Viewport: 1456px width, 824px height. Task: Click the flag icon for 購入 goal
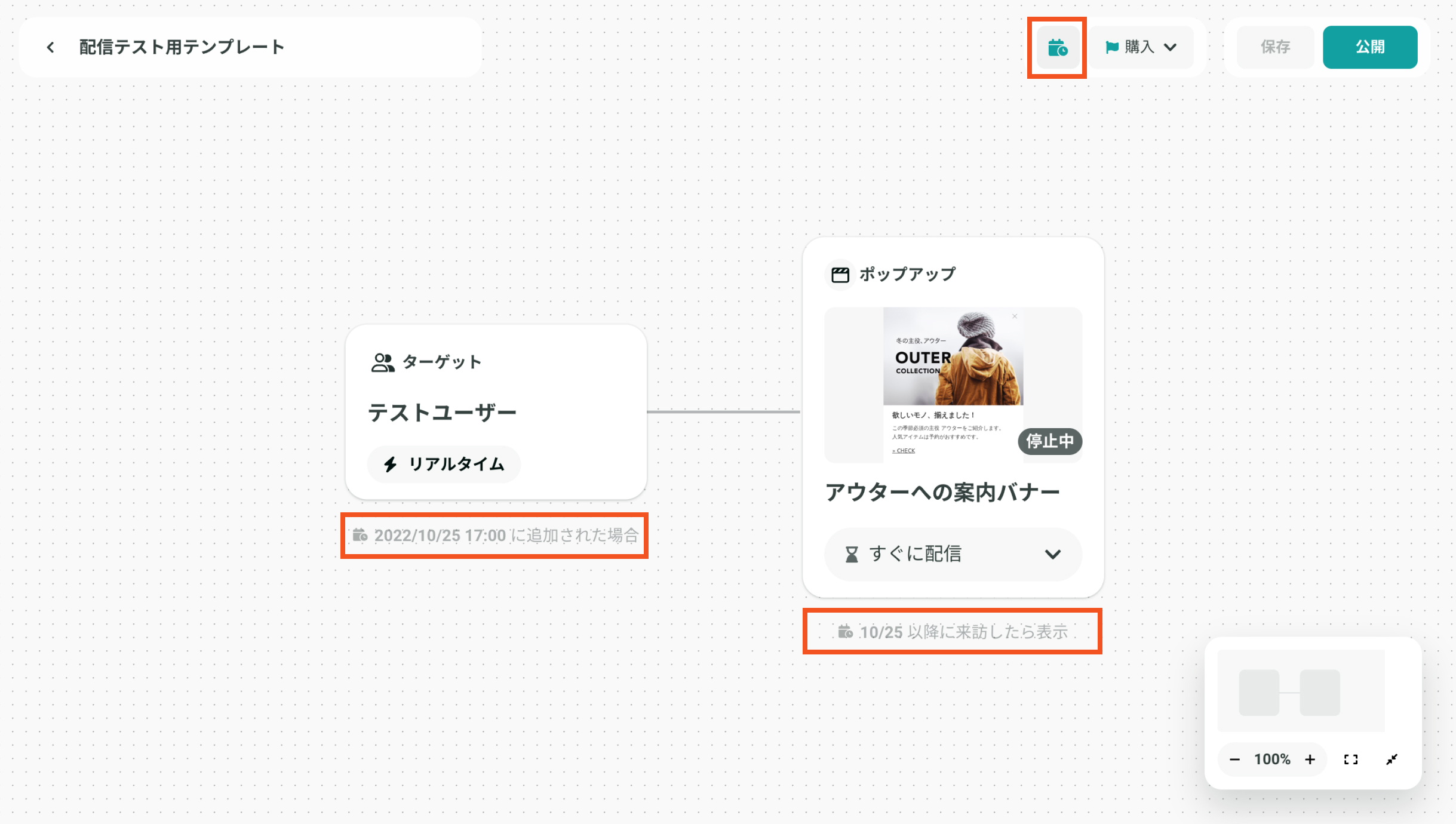click(x=1111, y=47)
